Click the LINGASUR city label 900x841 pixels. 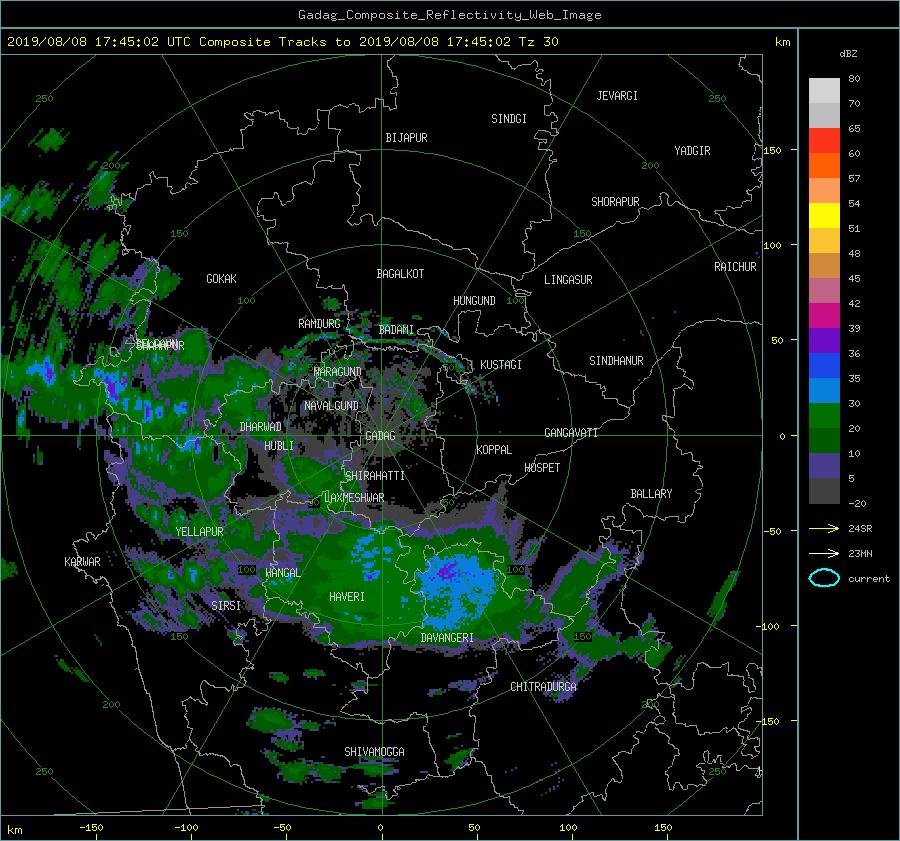[568, 280]
